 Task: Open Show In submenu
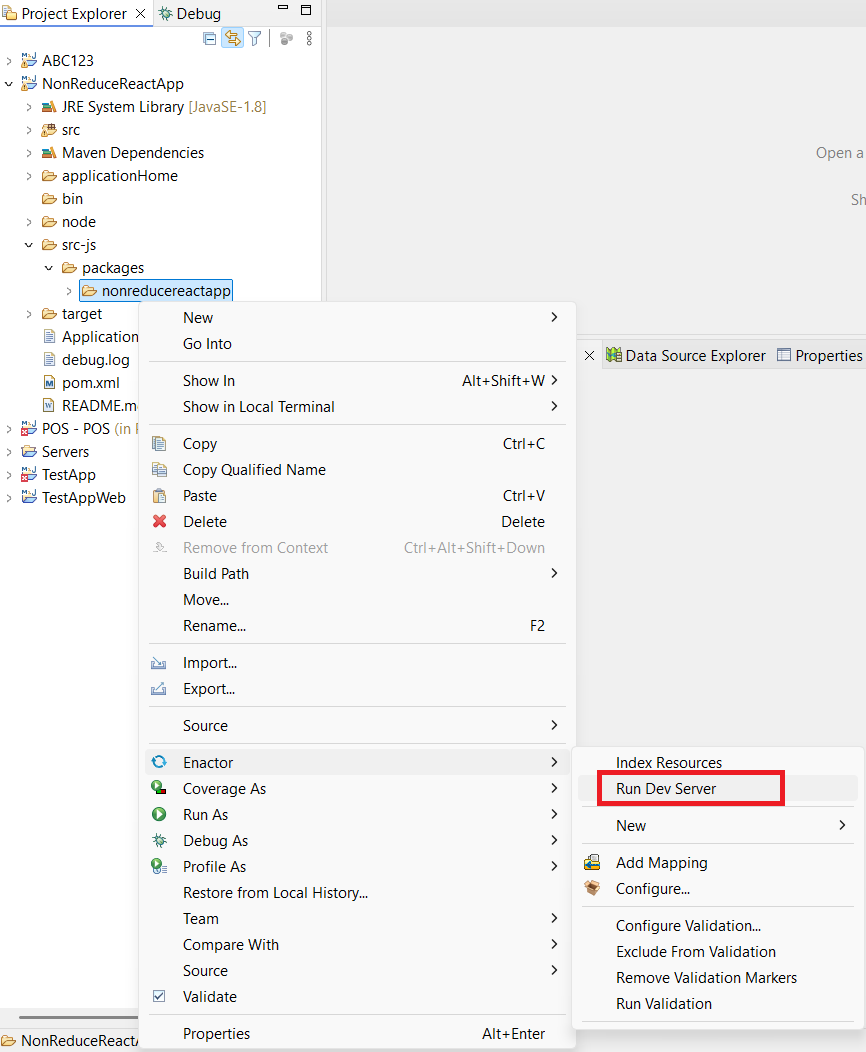click(x=358, y=380)
